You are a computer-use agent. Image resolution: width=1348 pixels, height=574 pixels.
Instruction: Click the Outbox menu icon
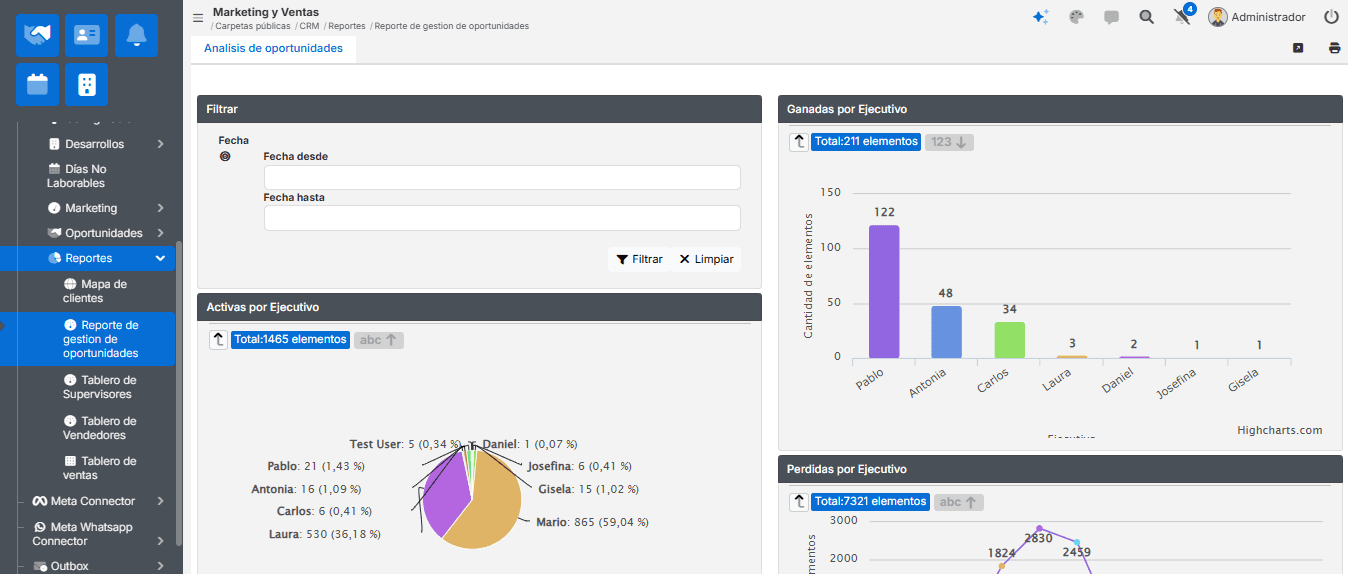(x=40, y=566)
